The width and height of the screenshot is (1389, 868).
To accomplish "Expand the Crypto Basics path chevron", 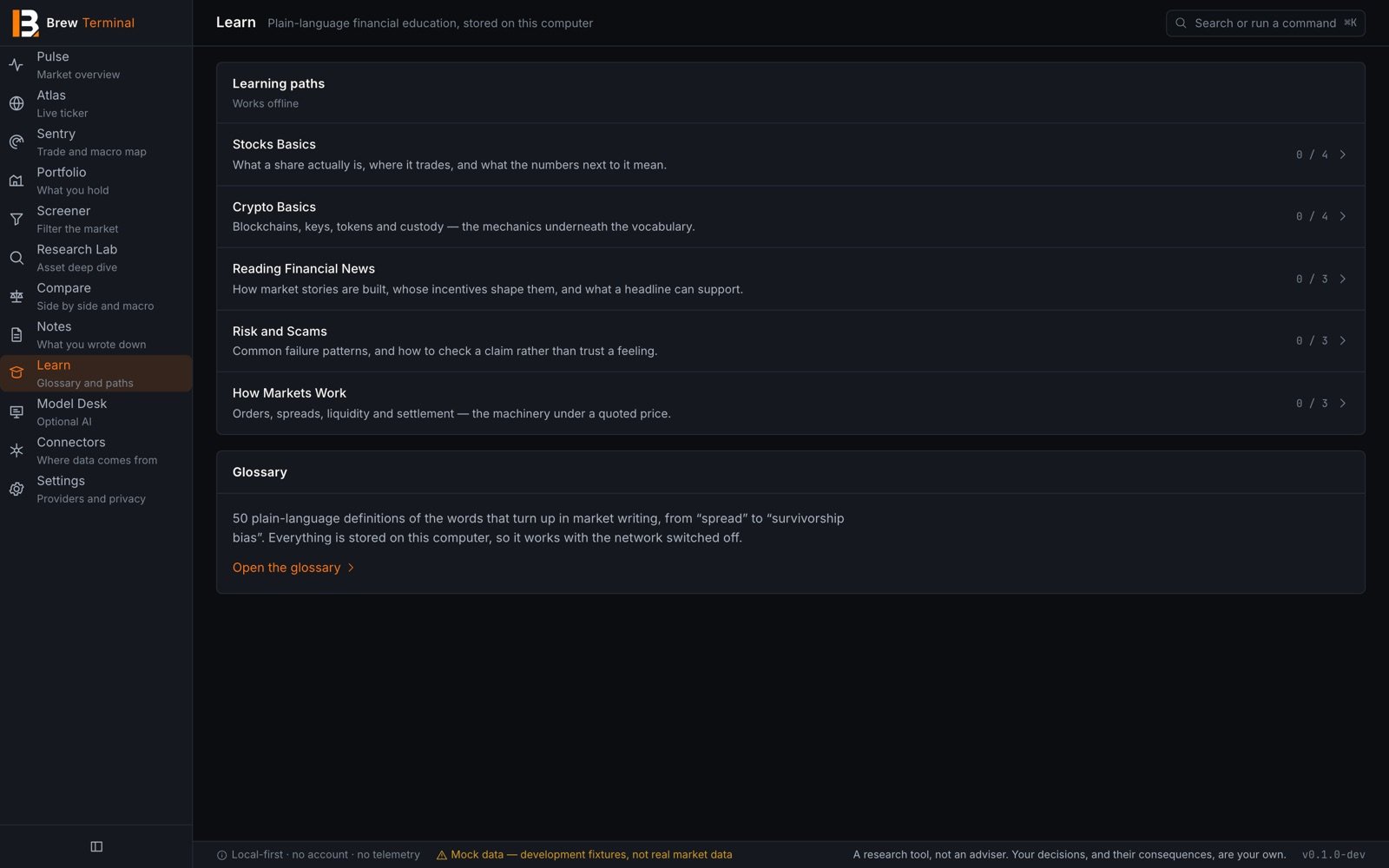I will point(1343,216).
